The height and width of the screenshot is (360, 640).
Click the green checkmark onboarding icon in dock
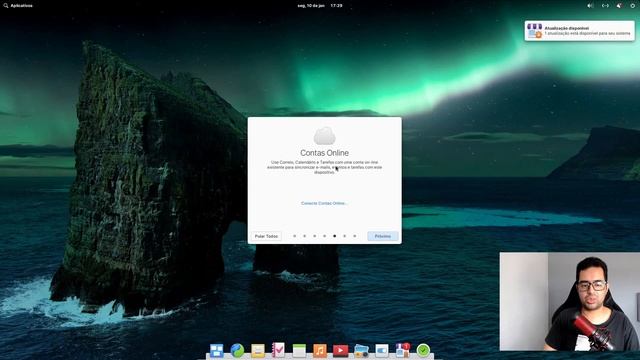point(423,350)
